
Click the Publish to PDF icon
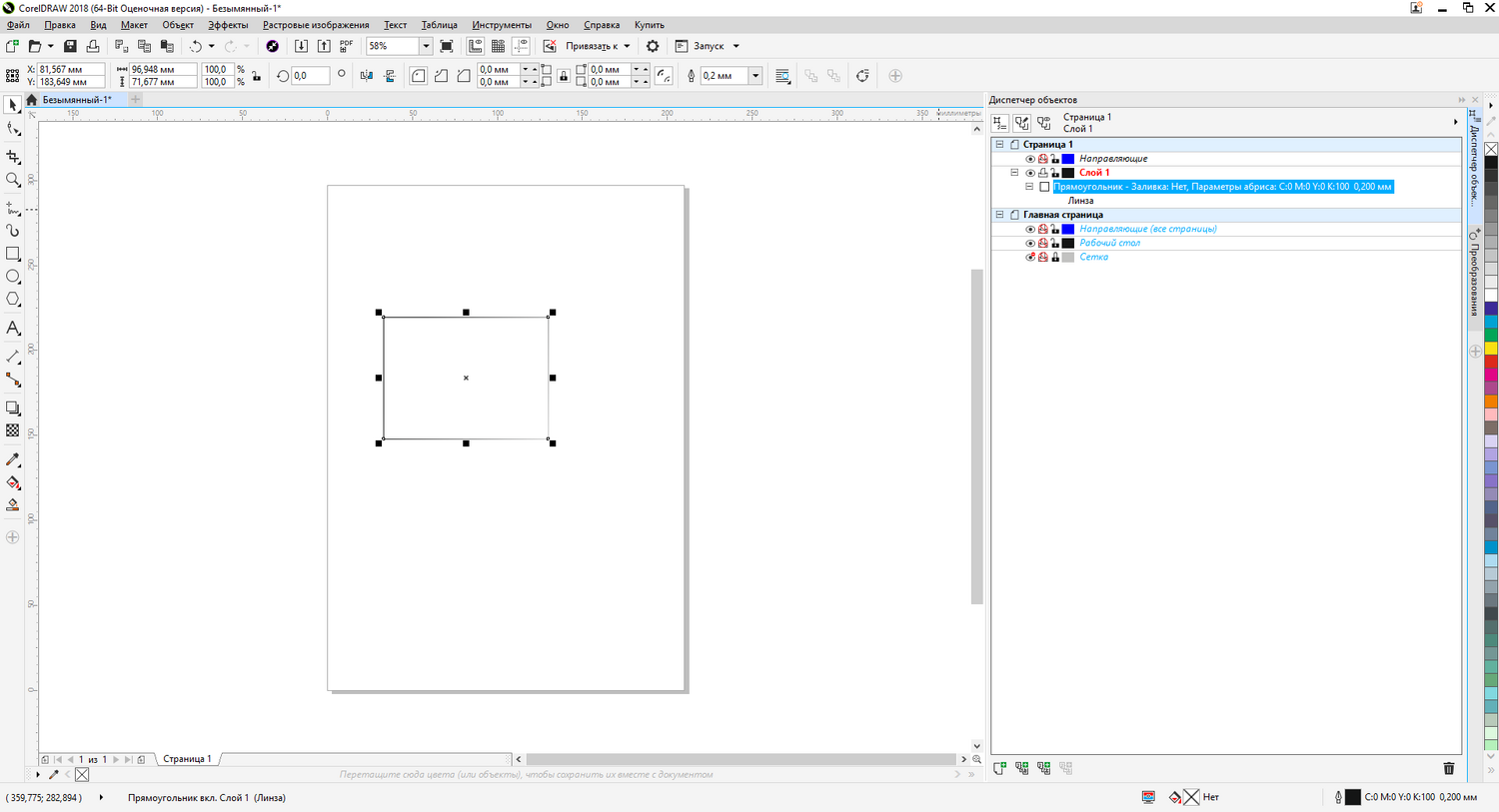click(346, 46)
